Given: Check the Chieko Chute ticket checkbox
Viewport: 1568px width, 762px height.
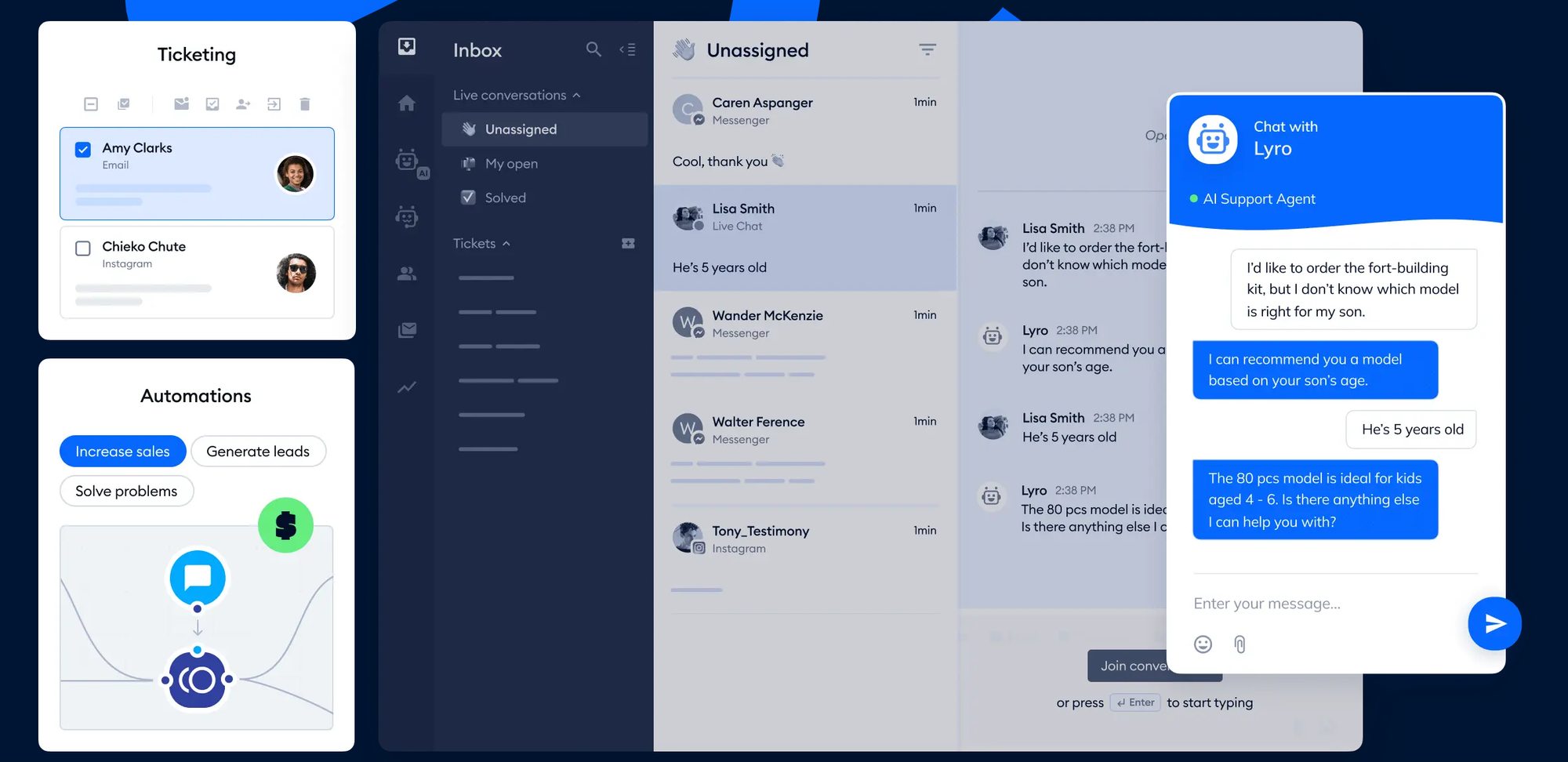Looking at the screenshot, I should [82, 248].
